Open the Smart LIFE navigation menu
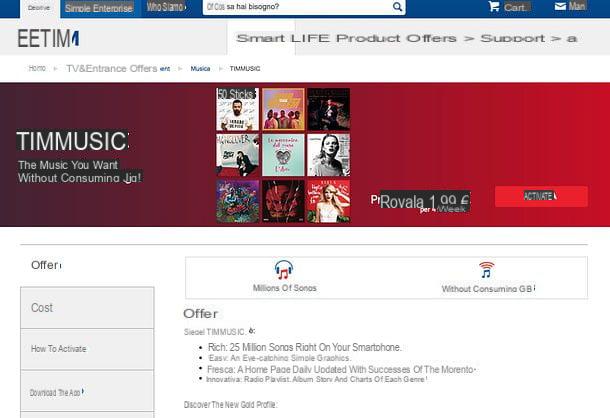610x418 pixels. (x=282, y=39)
